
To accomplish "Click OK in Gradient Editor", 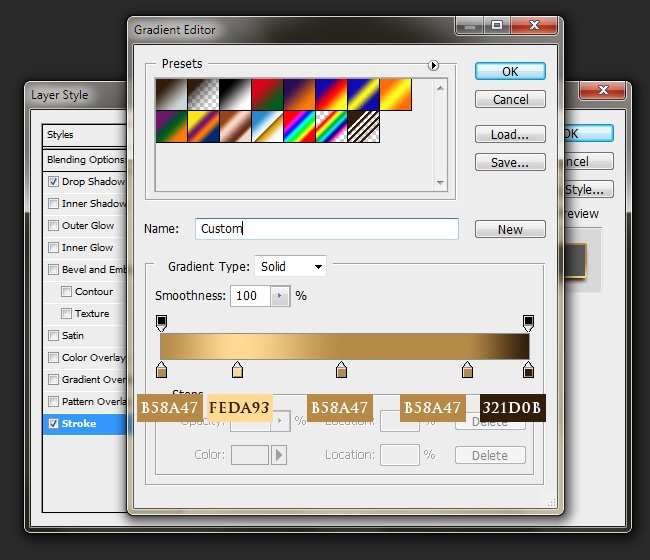I will tap(510, 71).
